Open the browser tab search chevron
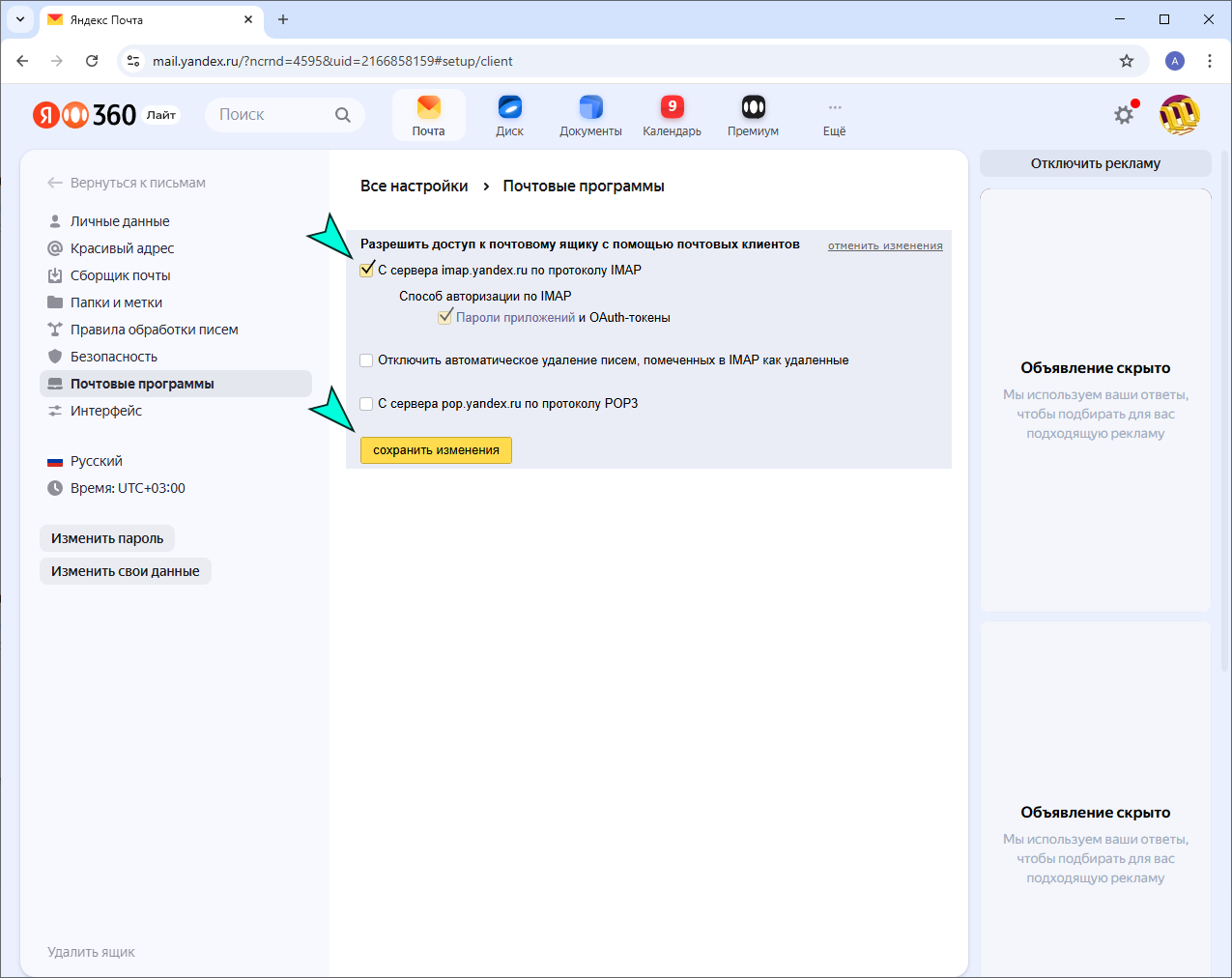 19,19
